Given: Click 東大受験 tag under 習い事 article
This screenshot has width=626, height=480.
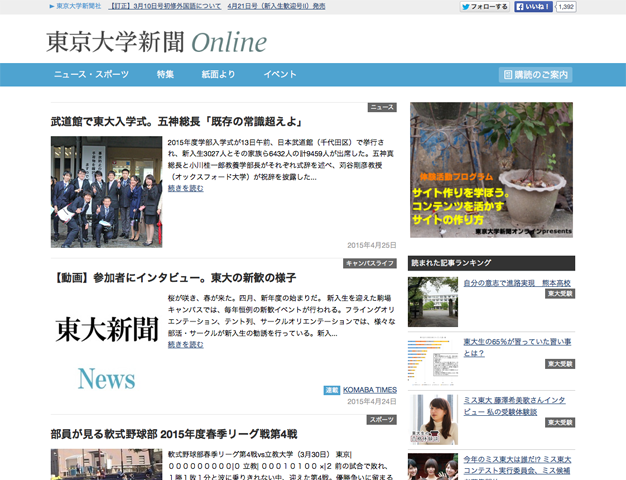Looking at the screenshot, I should [560, 364].
